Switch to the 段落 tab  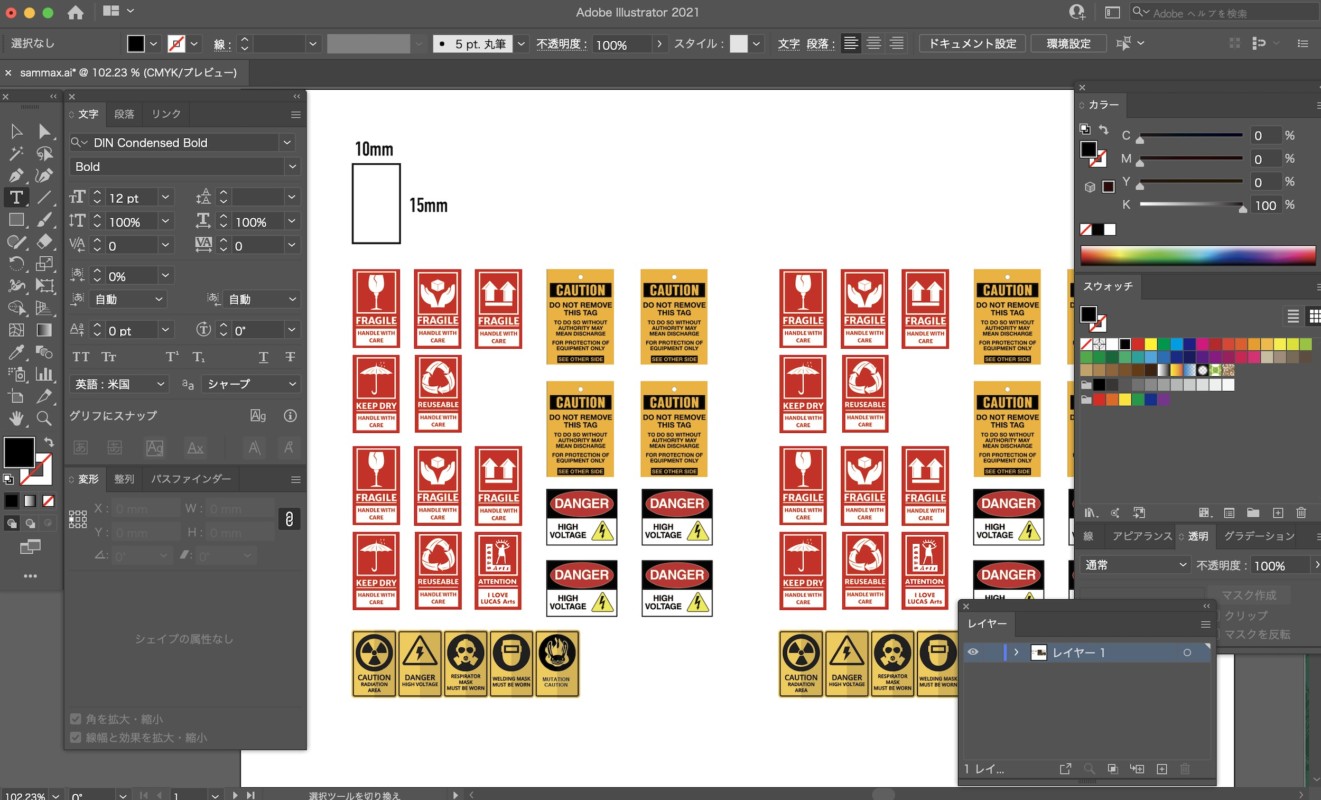point(124,114)
